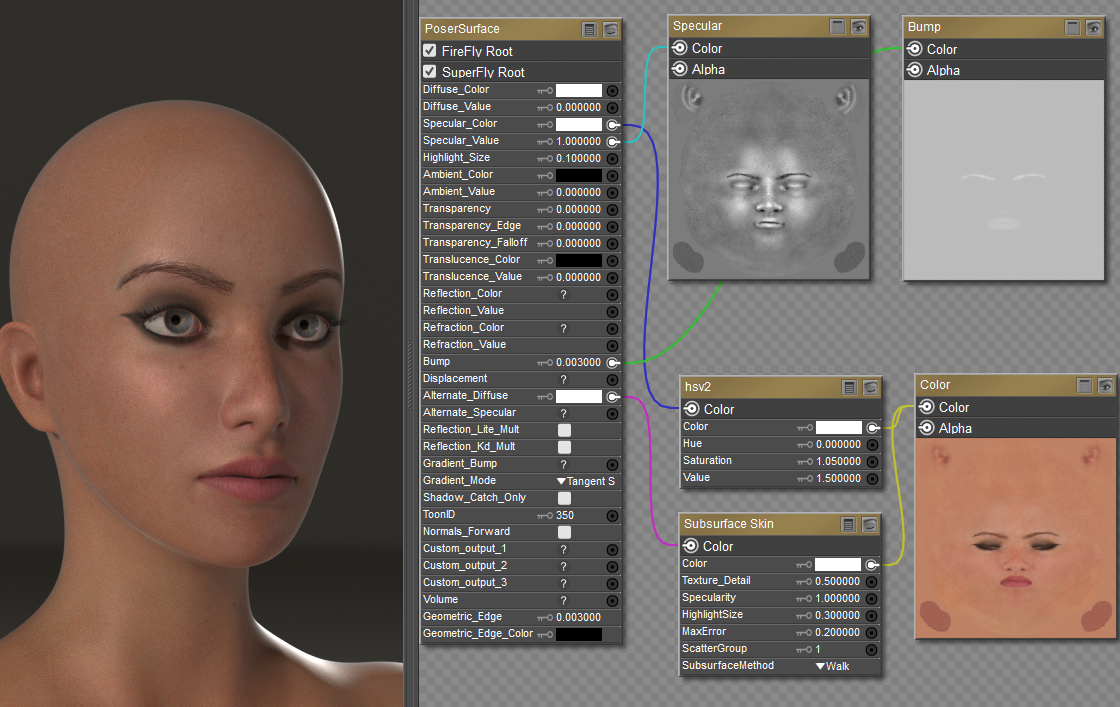
Task: Click the Displacement question mark value
Action: pos(563,379)
